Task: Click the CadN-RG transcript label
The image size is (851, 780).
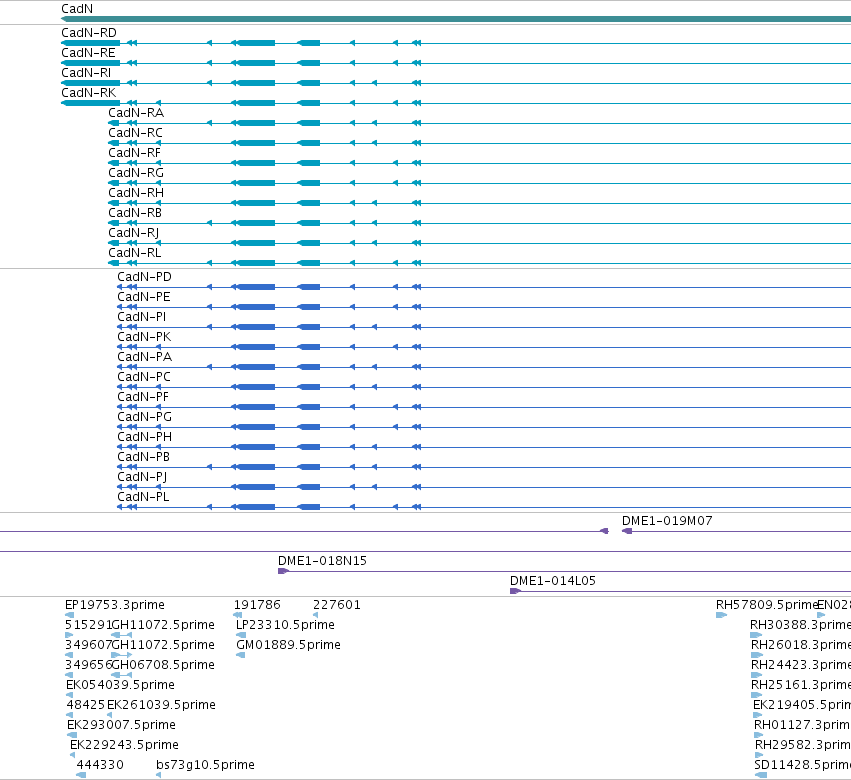Action: pyautogui.click(x=136, y=173)
